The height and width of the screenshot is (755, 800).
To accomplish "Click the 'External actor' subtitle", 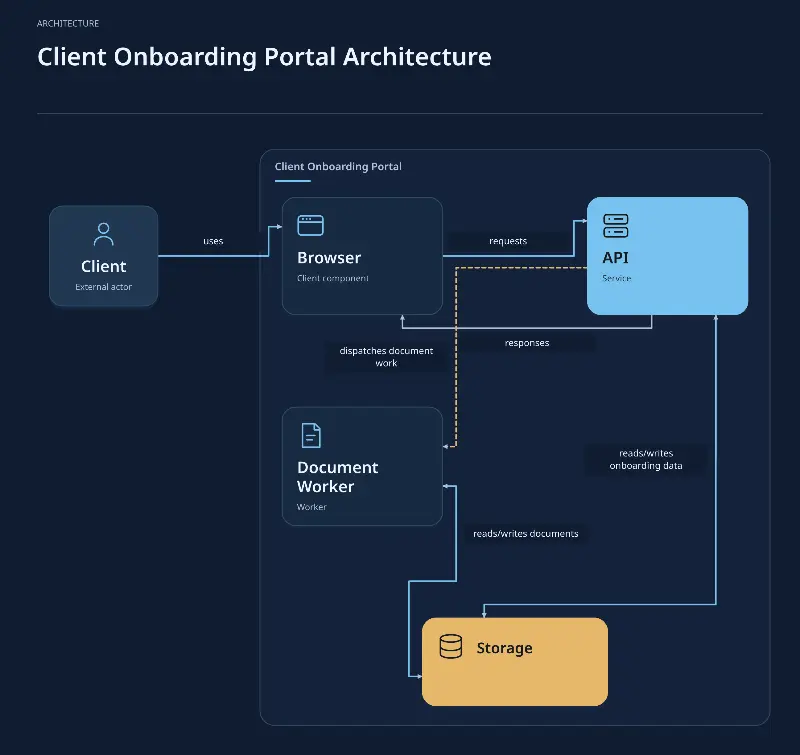I will tap(104, 287).
